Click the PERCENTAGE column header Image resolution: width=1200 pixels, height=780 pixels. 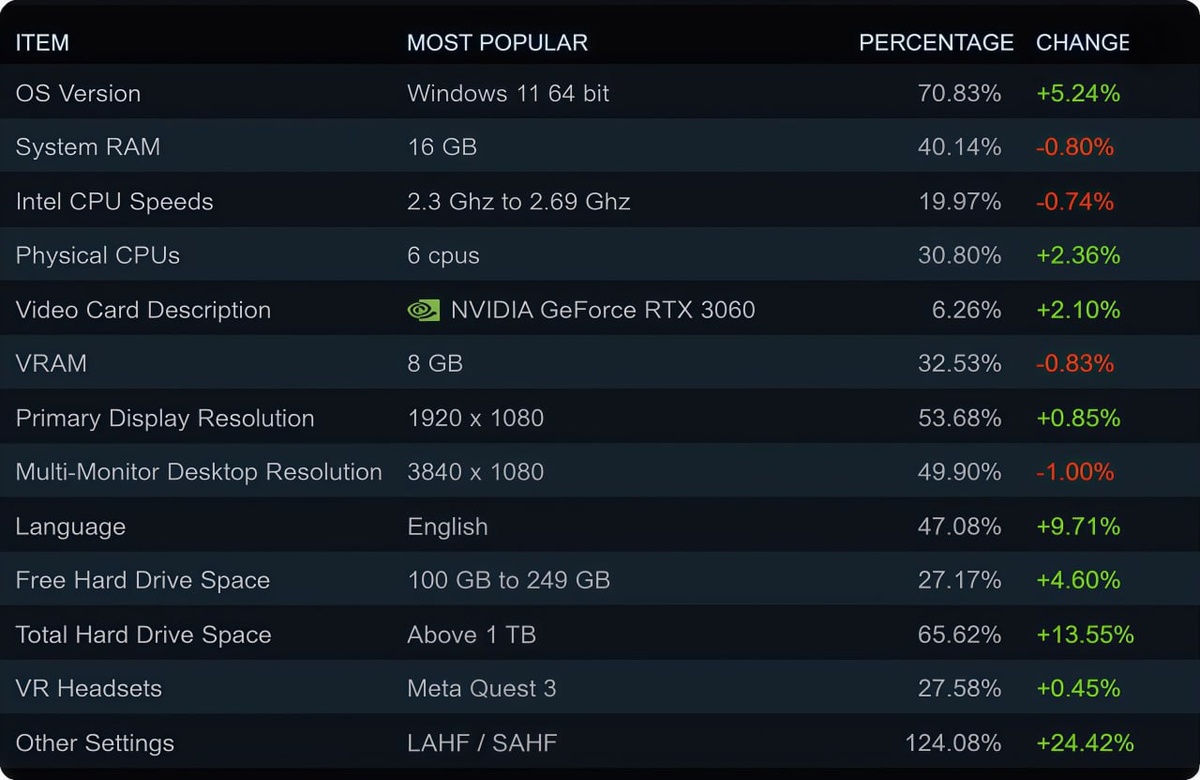point(936,43)
